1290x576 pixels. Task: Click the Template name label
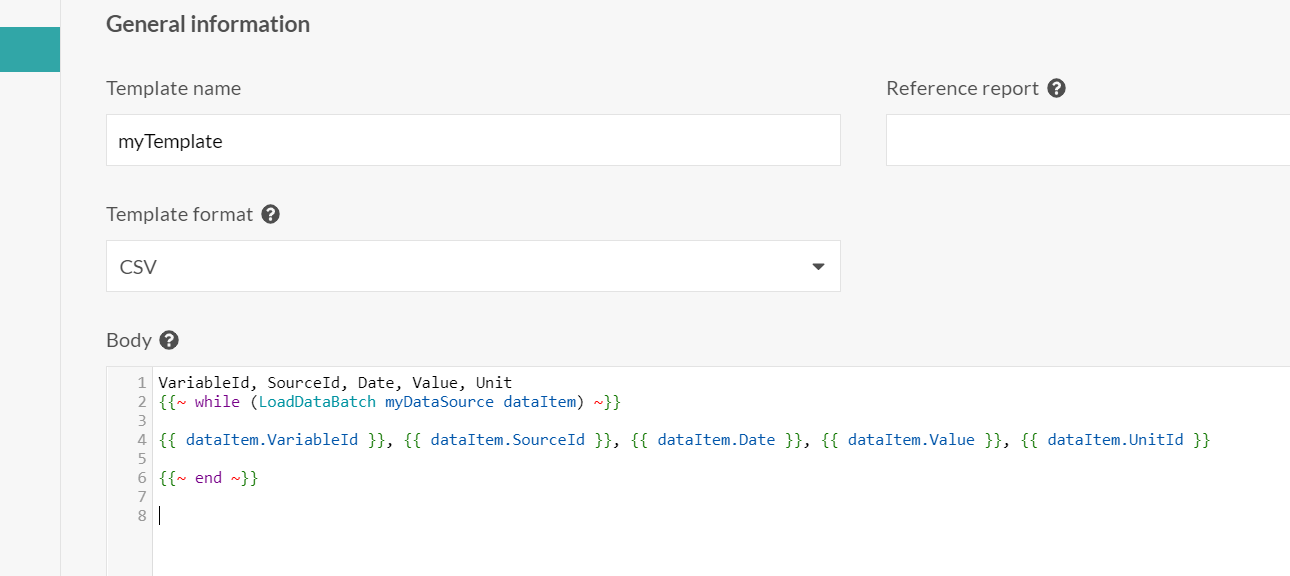pyautogui.click(x=173, y=88)
